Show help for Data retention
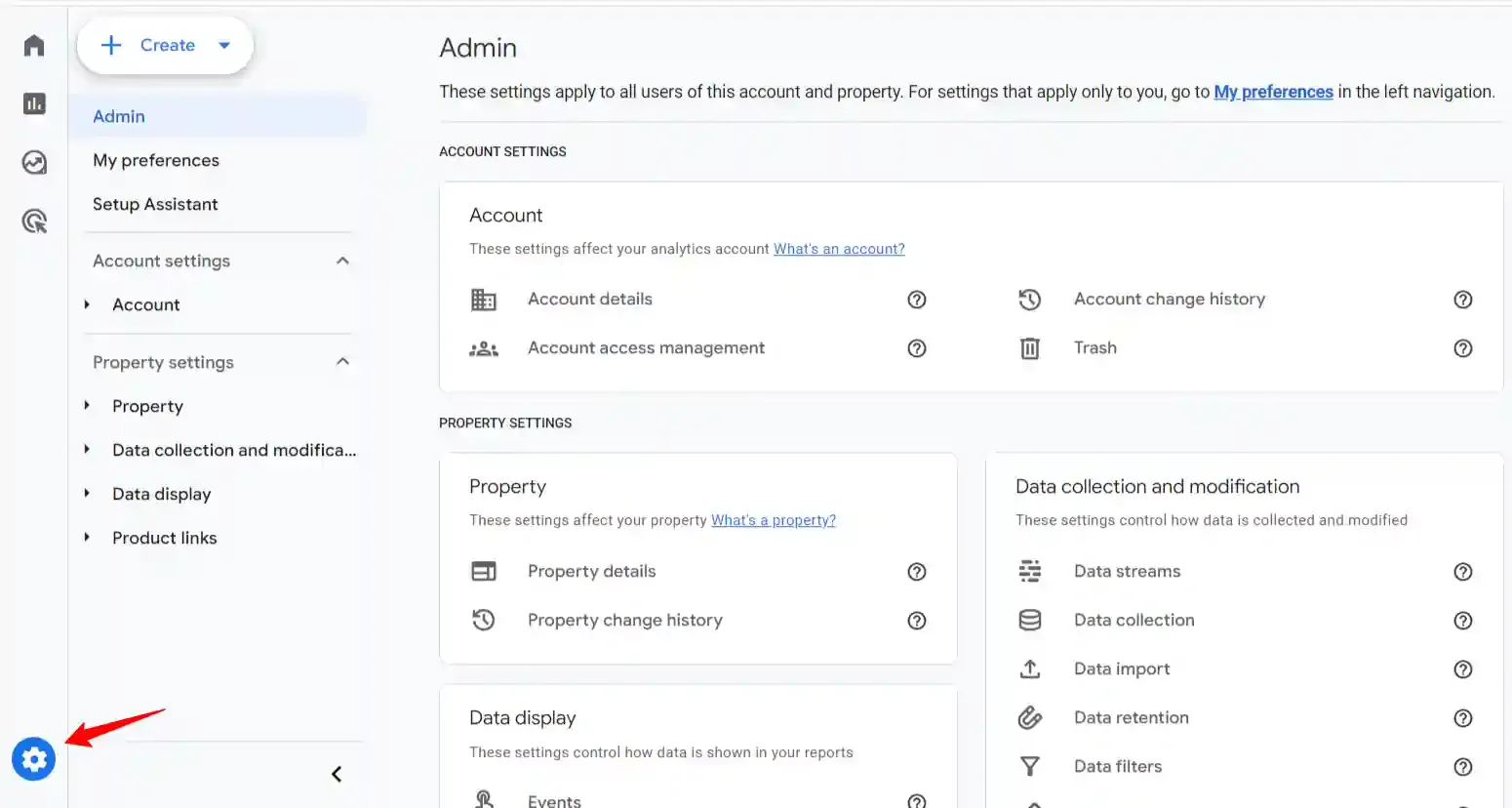 coord(1463,718)
